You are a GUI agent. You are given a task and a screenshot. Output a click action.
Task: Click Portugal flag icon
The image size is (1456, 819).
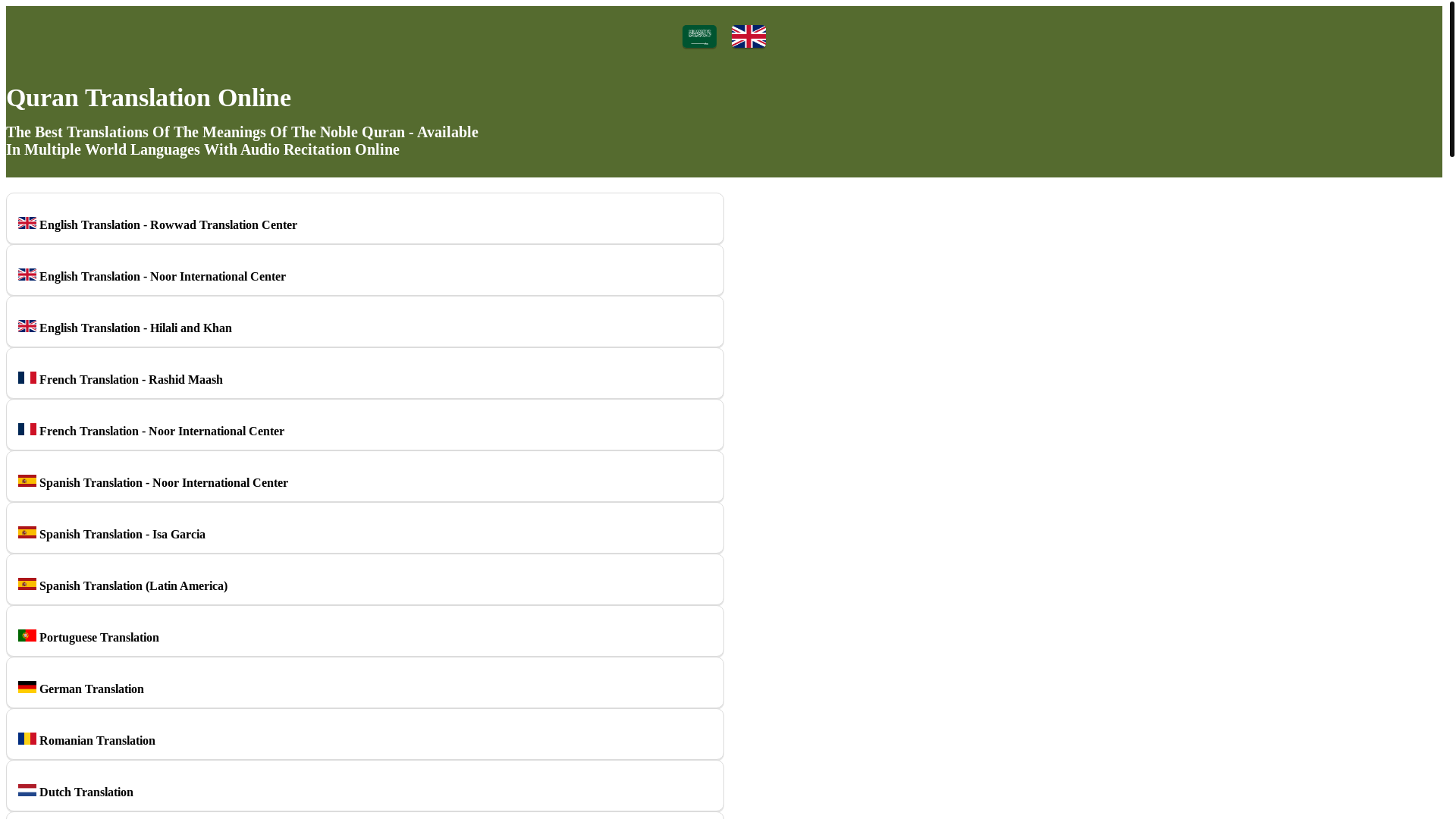point(27,635)
